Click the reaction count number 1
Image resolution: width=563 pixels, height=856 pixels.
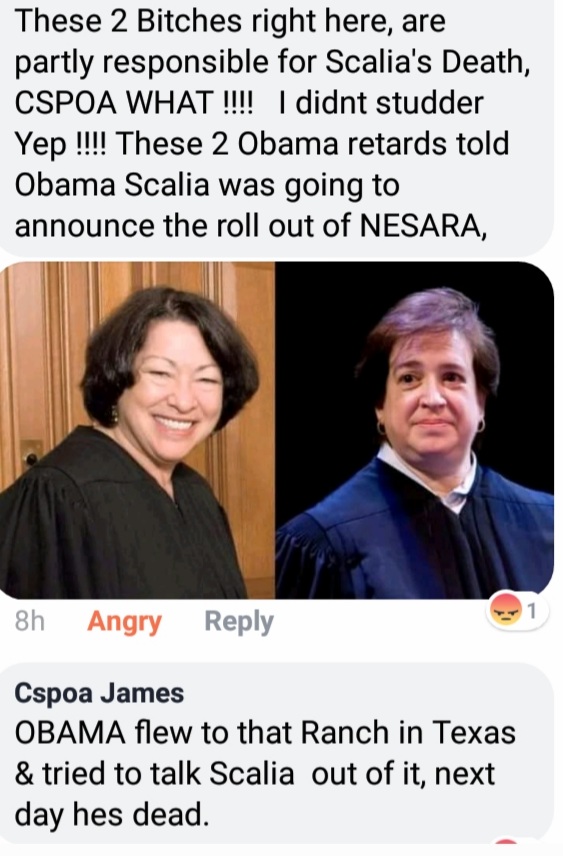pyautogui.click(x=532, y=611)
